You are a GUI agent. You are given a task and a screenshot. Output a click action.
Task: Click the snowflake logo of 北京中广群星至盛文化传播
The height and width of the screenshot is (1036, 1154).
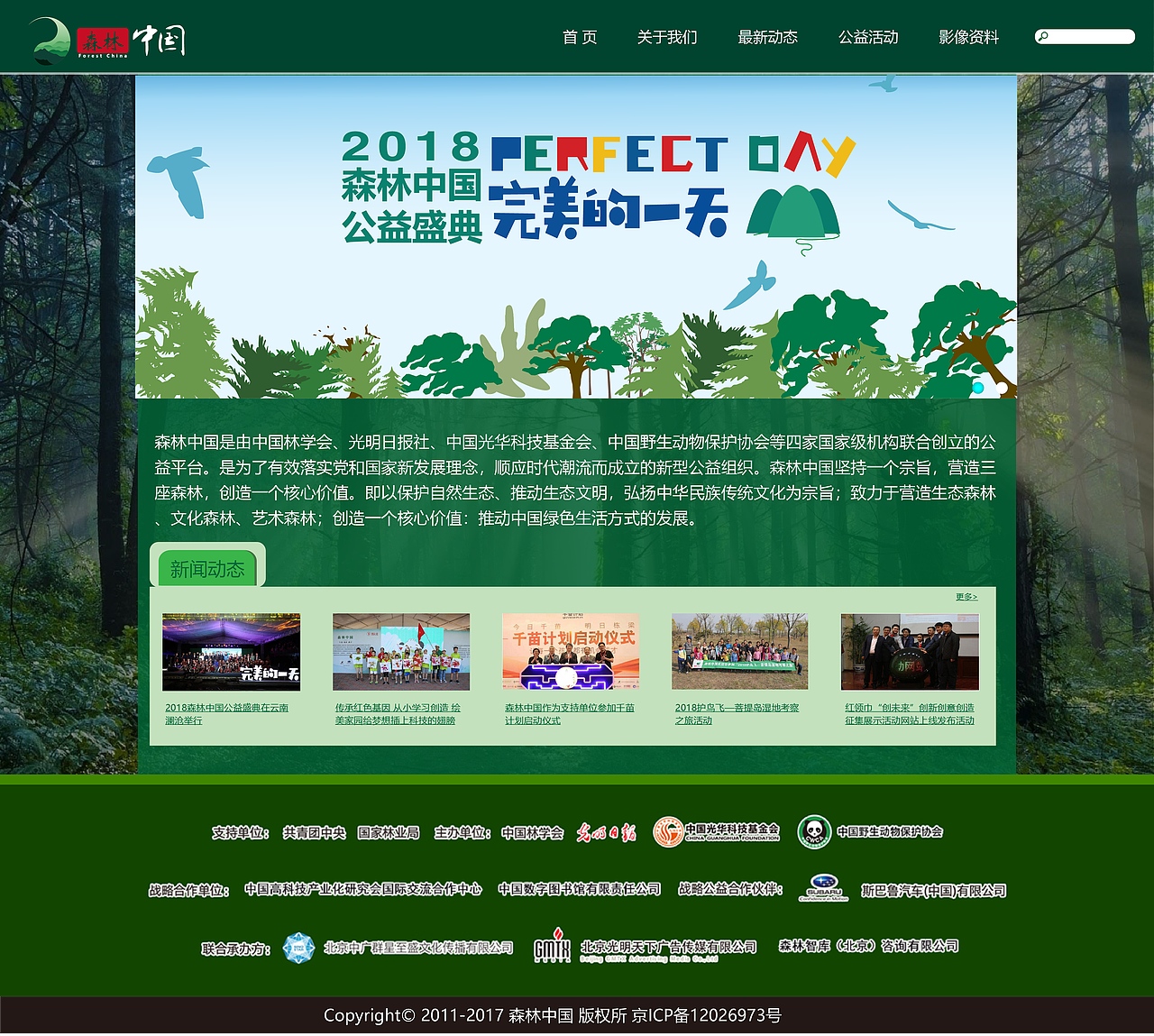point(299,948)
